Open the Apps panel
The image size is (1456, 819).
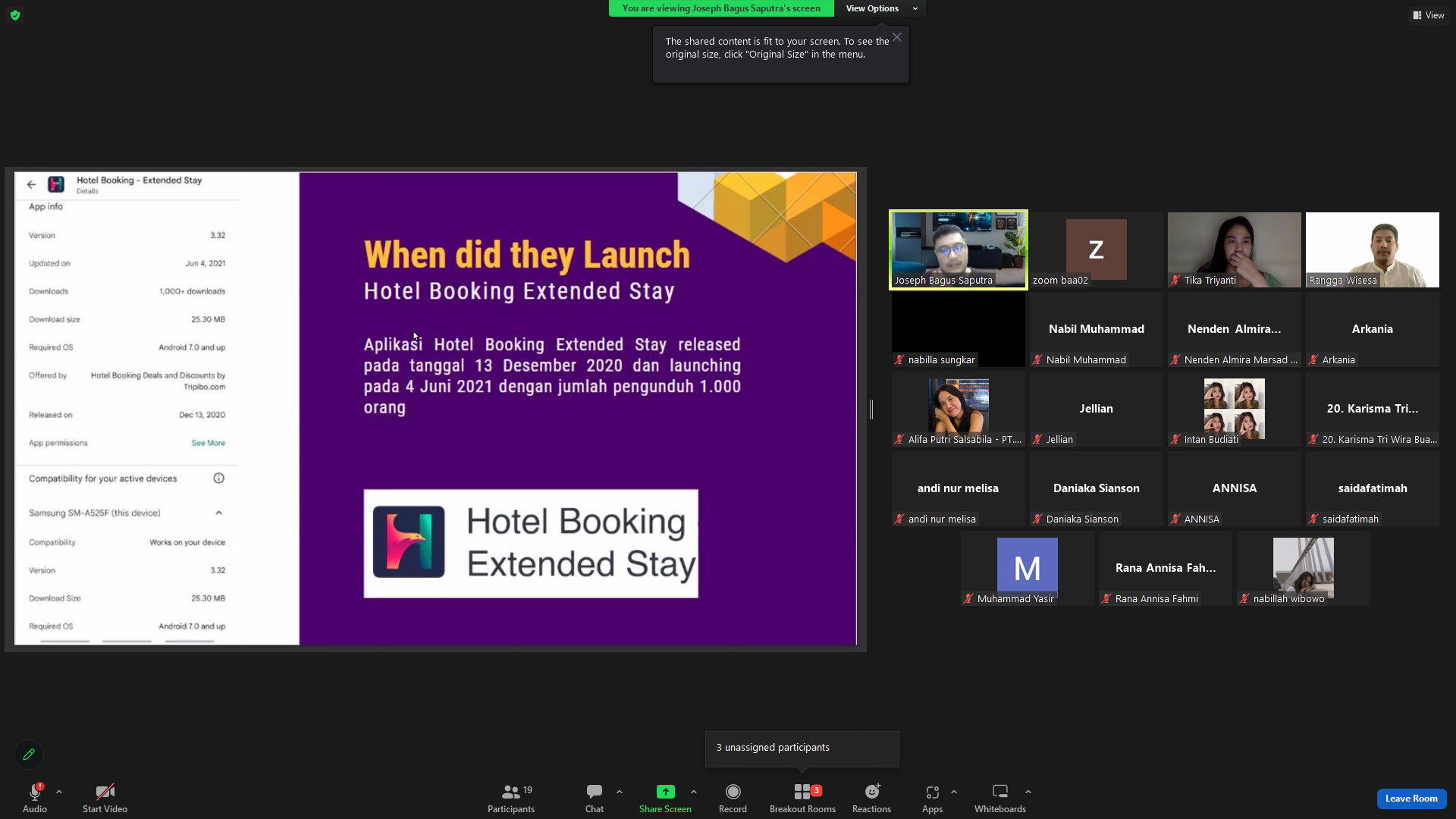tap(932, 797)
